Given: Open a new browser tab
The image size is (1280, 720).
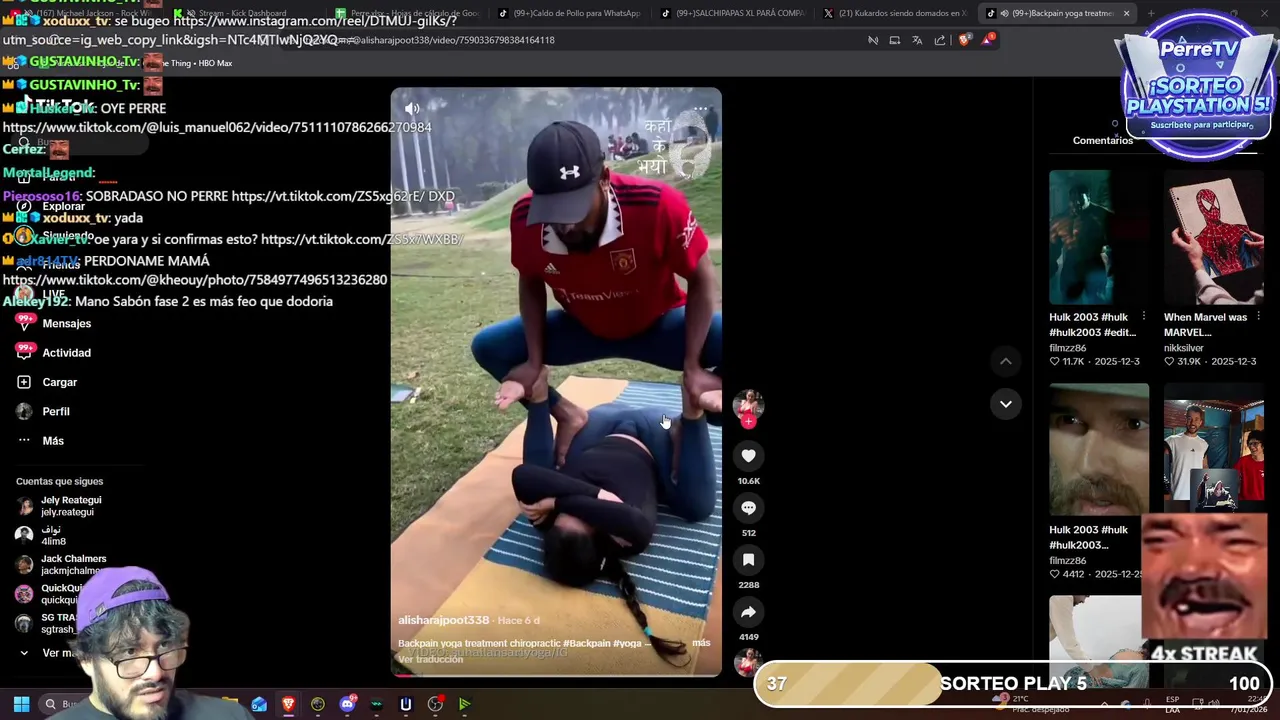Looking at the screenshot, I should click(x=1151, y=13).
